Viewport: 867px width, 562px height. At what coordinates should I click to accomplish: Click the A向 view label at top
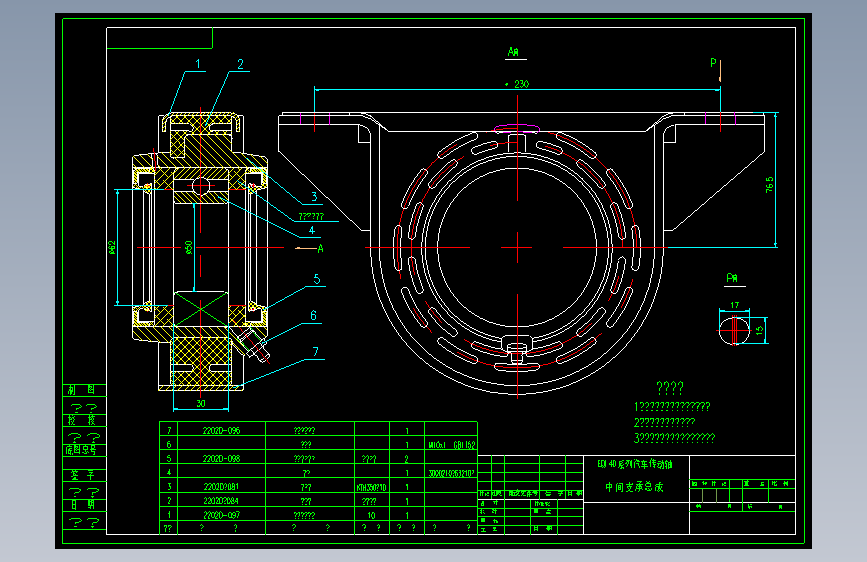(513, 52)
